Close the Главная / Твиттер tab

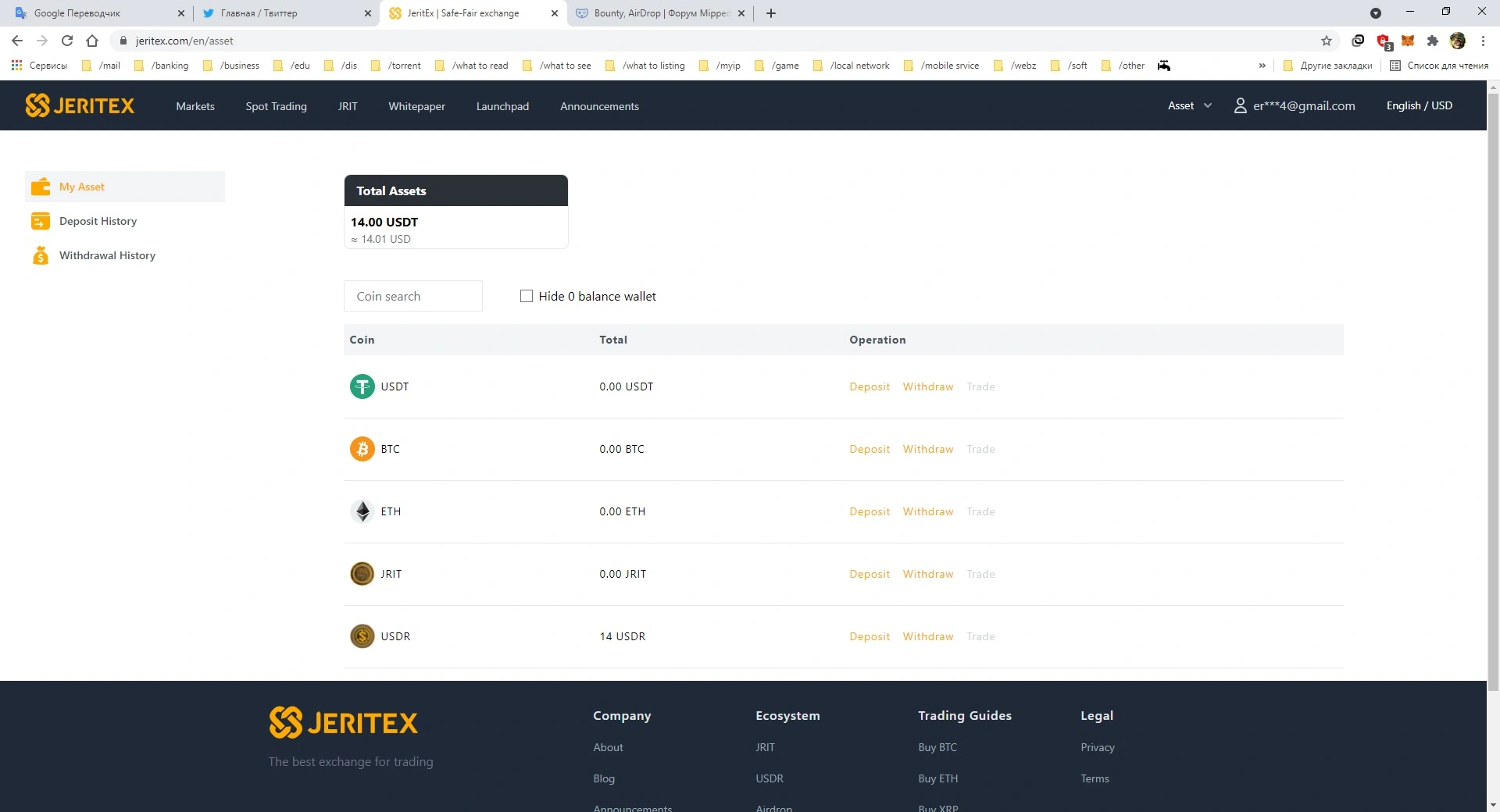[368, 13]
